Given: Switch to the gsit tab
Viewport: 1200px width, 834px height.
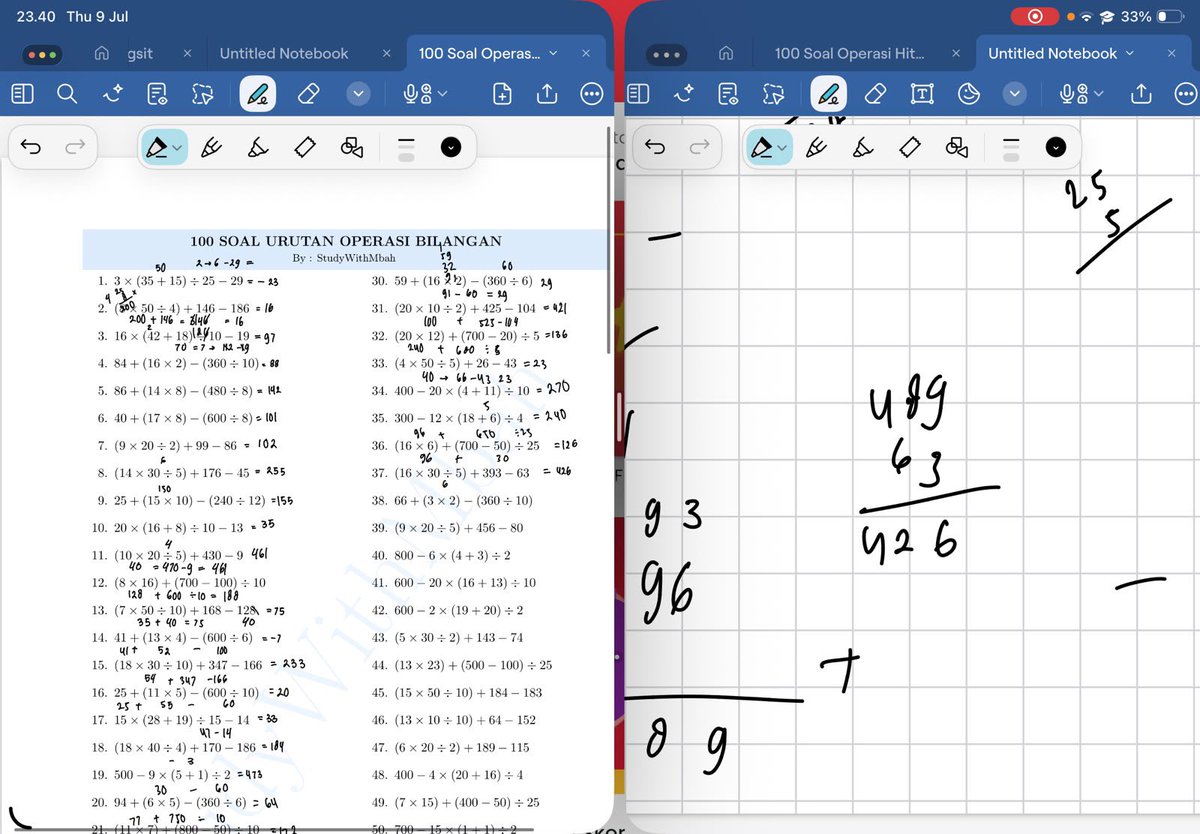Looking at the screenshot, I should click(141, 53).
